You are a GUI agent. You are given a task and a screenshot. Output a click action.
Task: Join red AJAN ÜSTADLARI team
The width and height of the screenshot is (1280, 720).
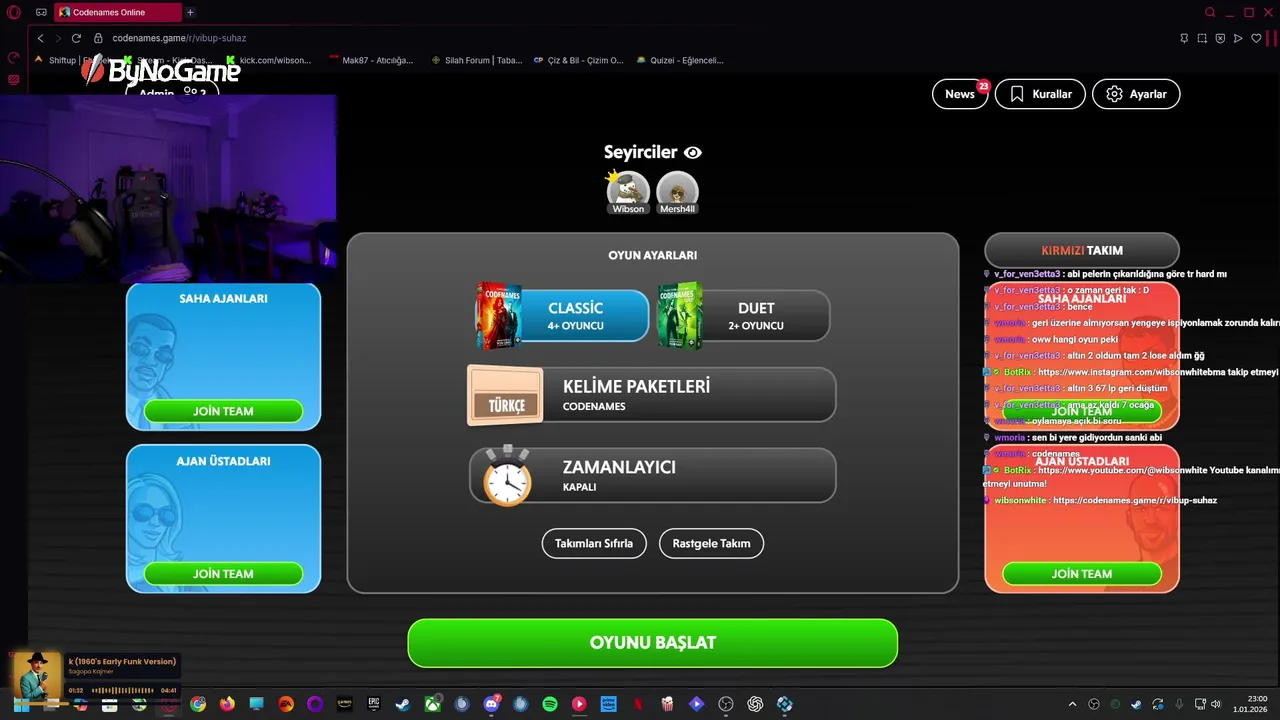click(x=1082, y=574)
